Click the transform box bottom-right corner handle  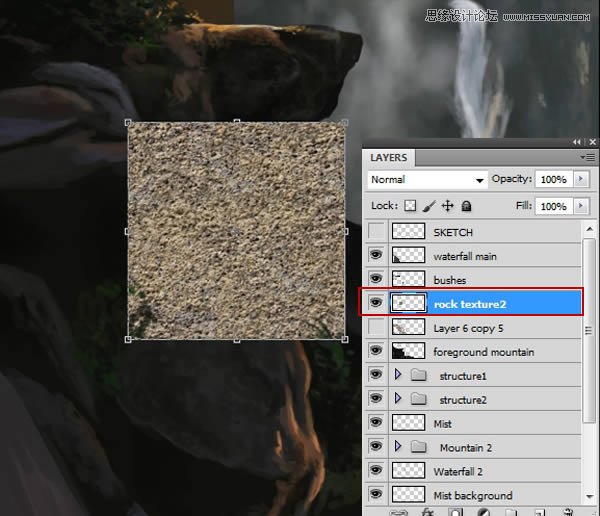click(345, 339)
